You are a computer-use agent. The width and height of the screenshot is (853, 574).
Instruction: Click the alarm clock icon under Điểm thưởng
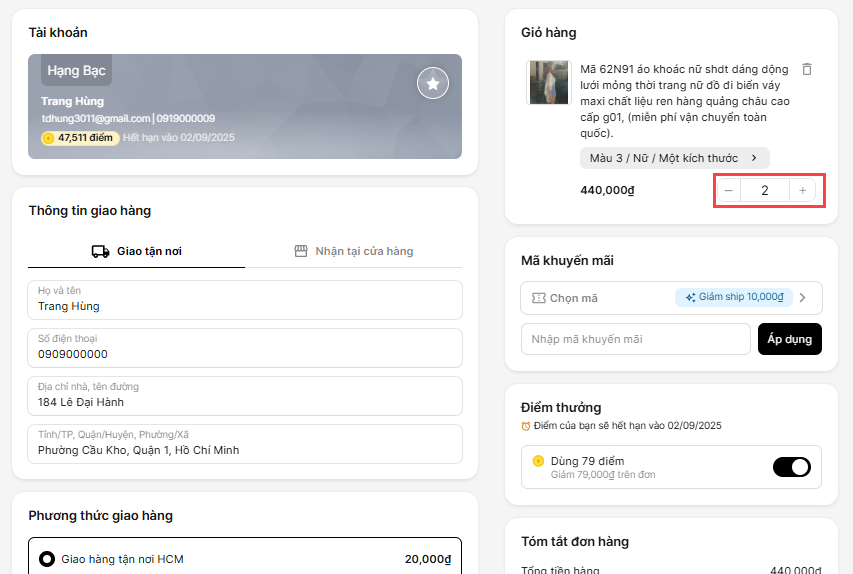(x=526, y=426)
